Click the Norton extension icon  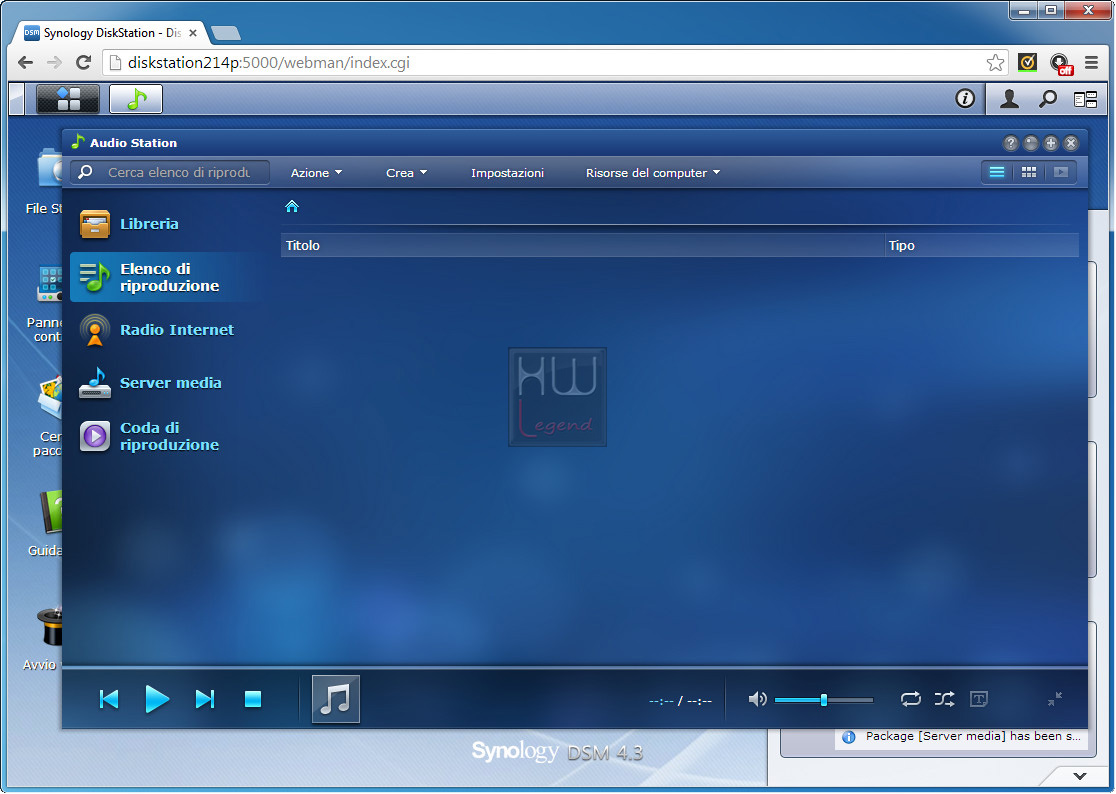[x=1027, y=63]
